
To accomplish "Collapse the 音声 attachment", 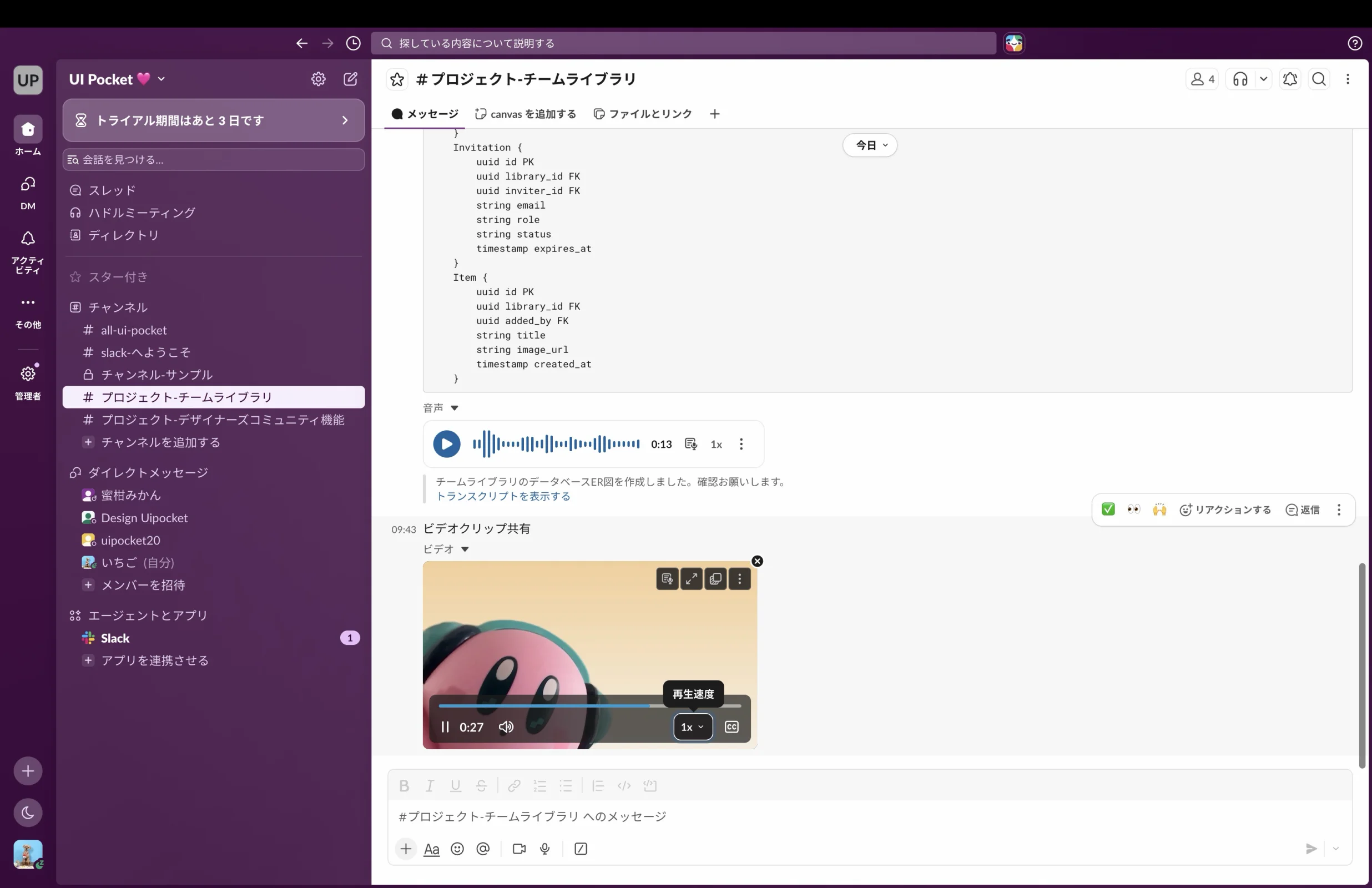I will (455, 408).
